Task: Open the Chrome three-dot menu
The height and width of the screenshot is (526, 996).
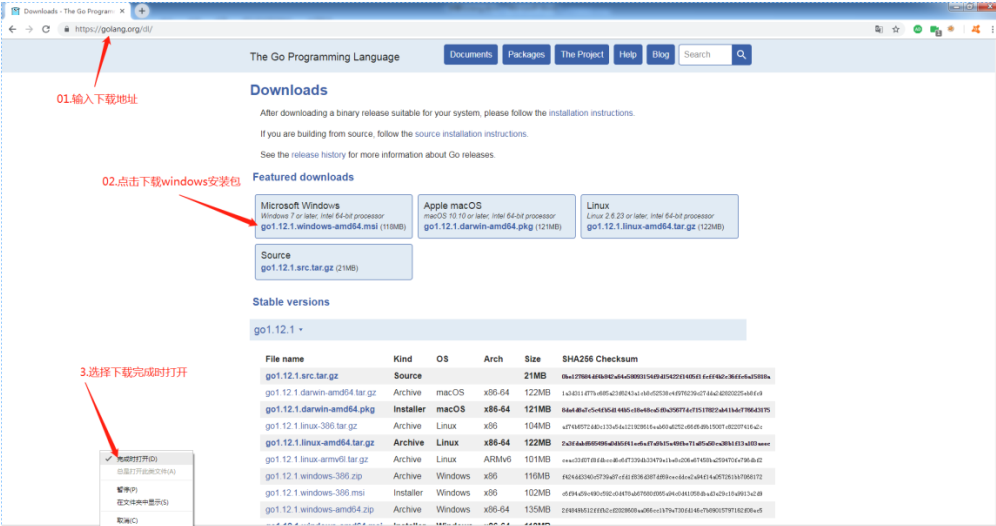Action: [992, 29]
